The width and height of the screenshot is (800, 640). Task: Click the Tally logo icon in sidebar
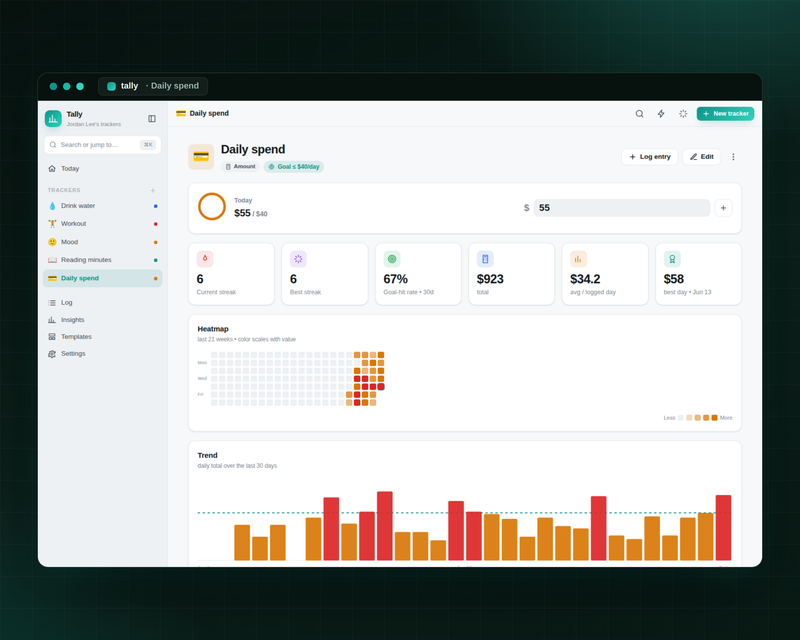point(53,119)
